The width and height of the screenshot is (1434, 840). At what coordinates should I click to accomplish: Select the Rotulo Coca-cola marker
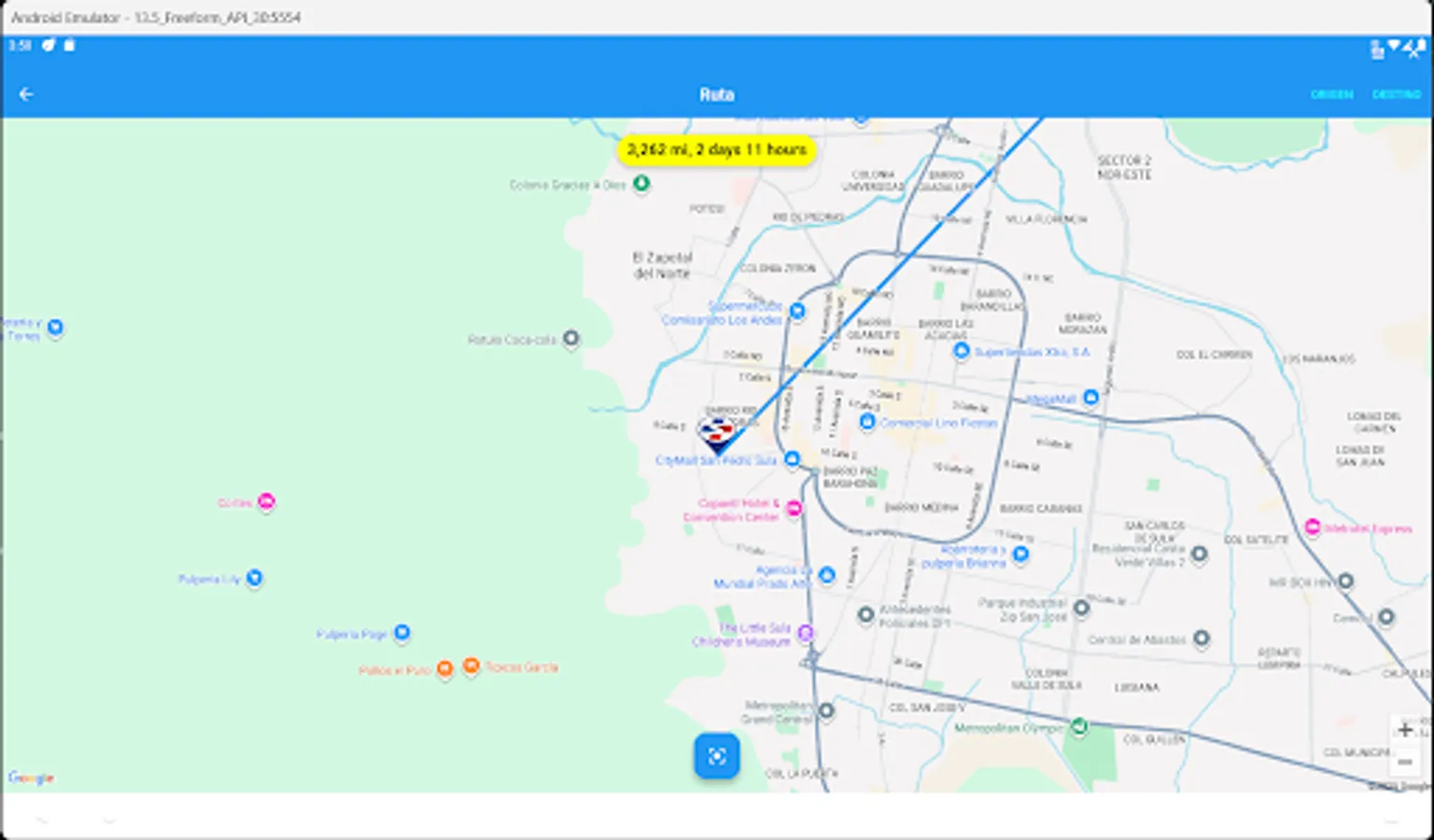coord(571,339)
